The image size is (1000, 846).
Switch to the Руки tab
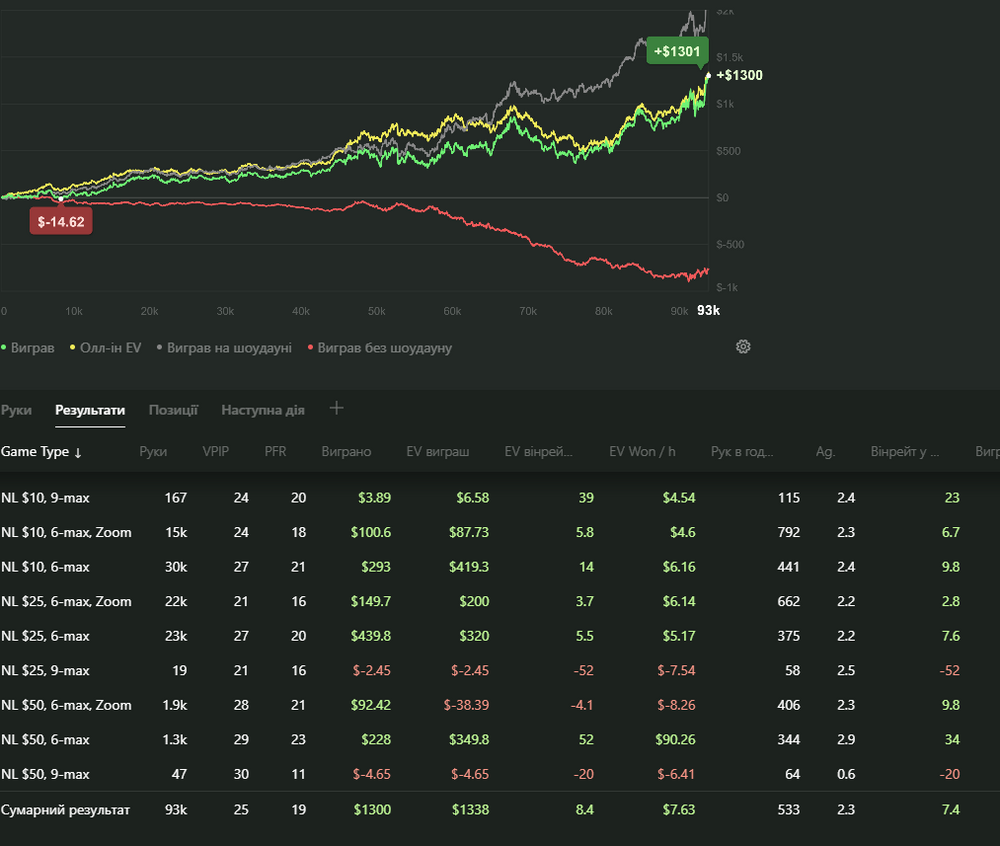tap(16, 410)
